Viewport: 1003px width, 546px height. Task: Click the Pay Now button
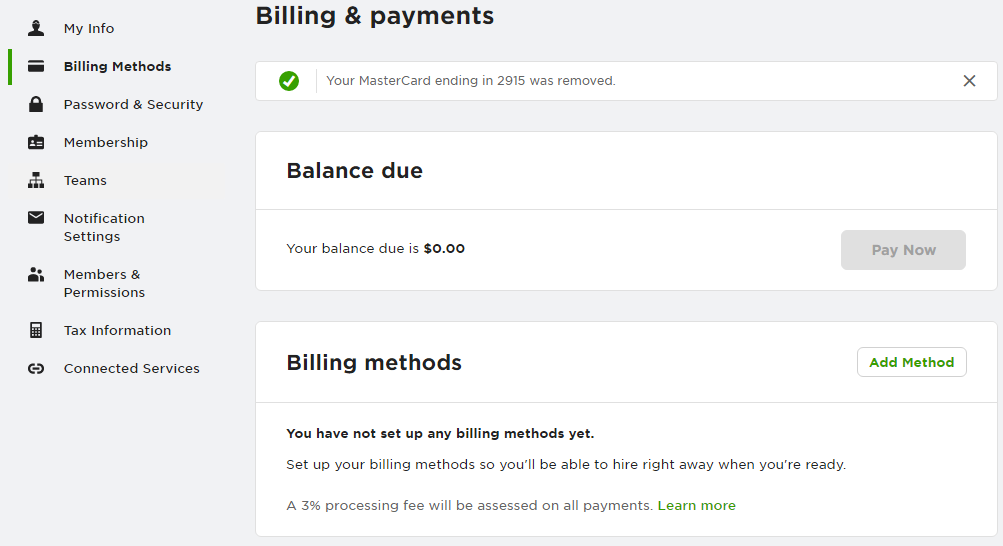(x=903, y=250)
